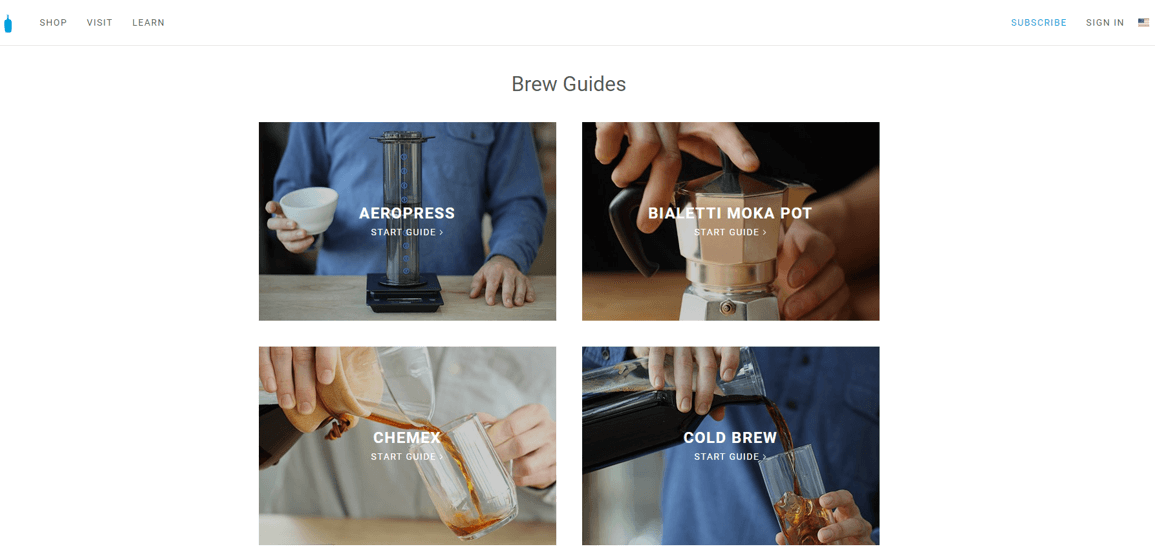Click the Brew Guides page heading
The width and height of the screenshot is (1162, 559).
(568, 84)
